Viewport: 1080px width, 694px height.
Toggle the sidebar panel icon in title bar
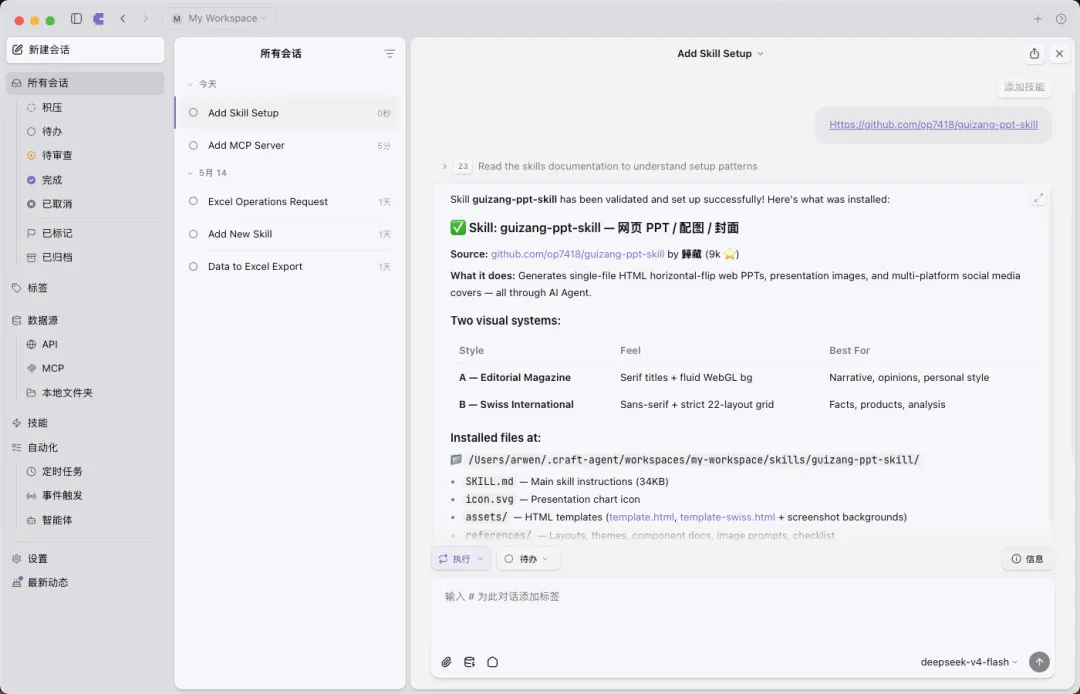tap(76, 19)
